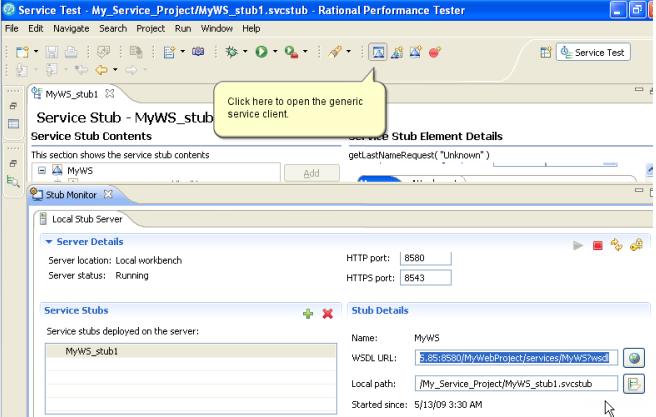Select MyWS_stub1 in deployed stubs list
Image resolution: width=656 pixels, height=417 pixels.
click(x=90, y=351)
